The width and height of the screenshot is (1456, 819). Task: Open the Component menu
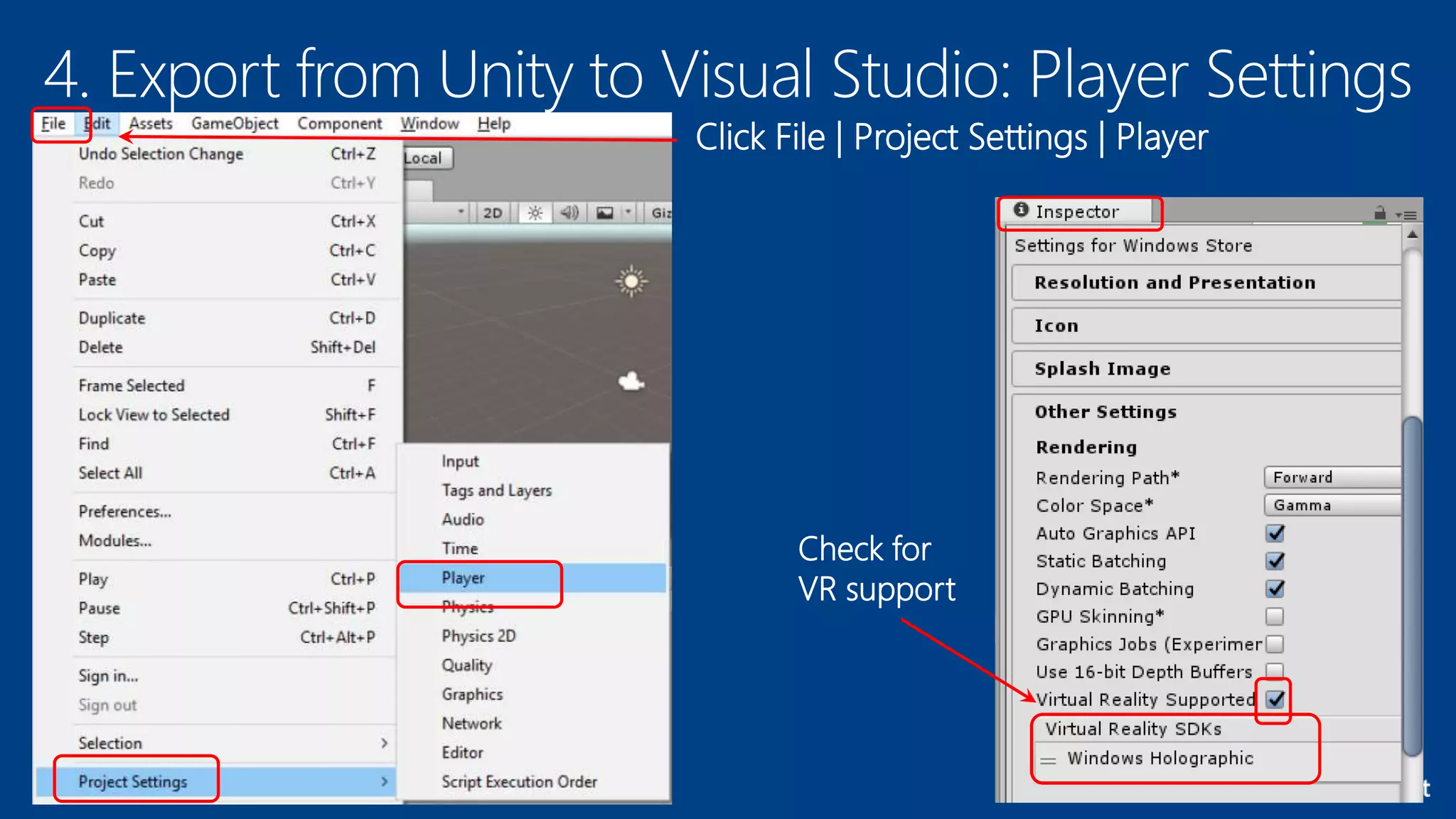(x=340, y=124)
